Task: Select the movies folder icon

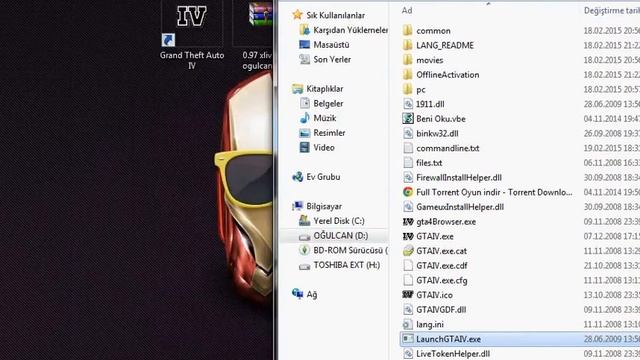Action: tap(407, 60)
